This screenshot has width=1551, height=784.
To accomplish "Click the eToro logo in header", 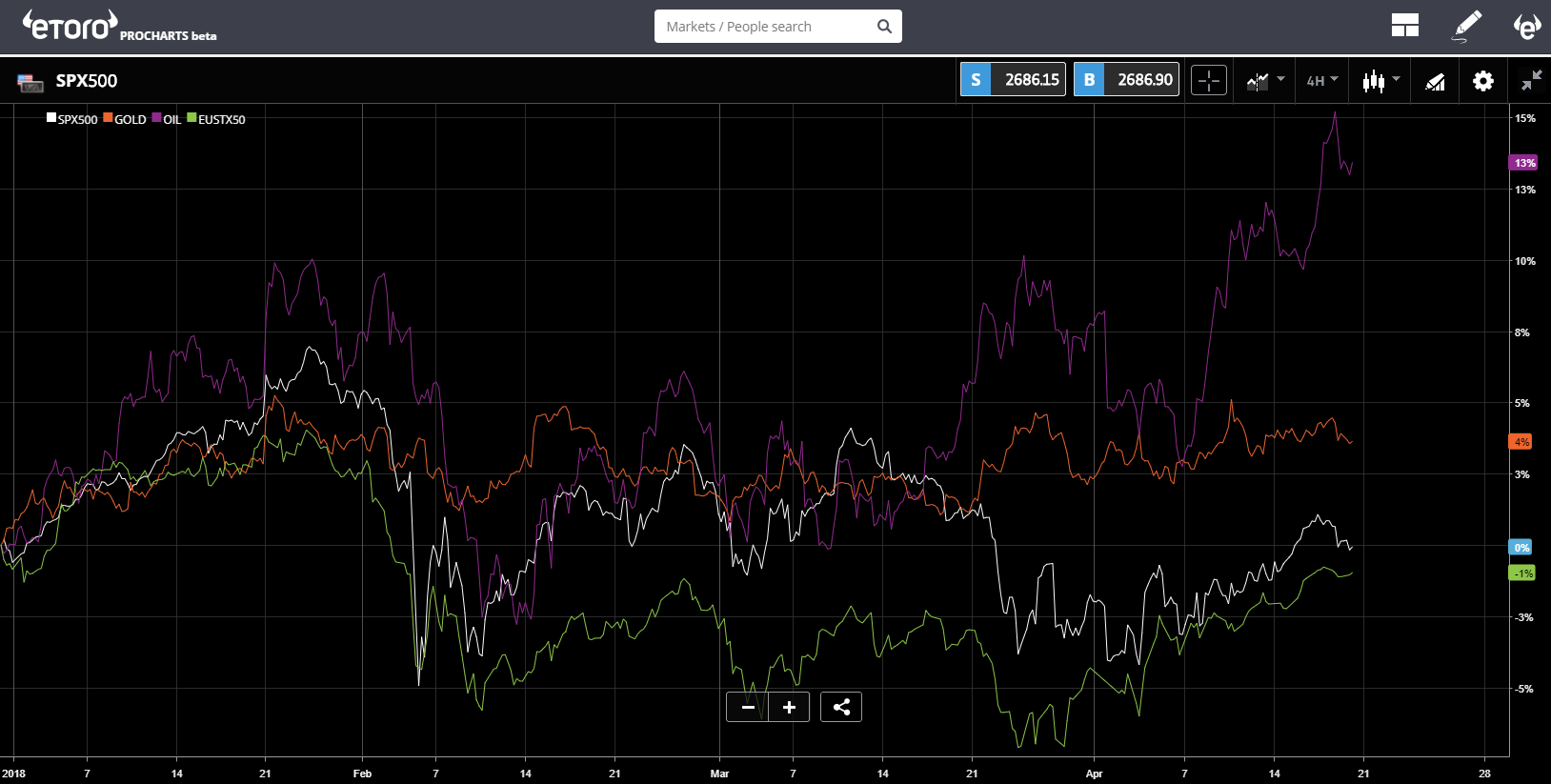I will [70, 26].
